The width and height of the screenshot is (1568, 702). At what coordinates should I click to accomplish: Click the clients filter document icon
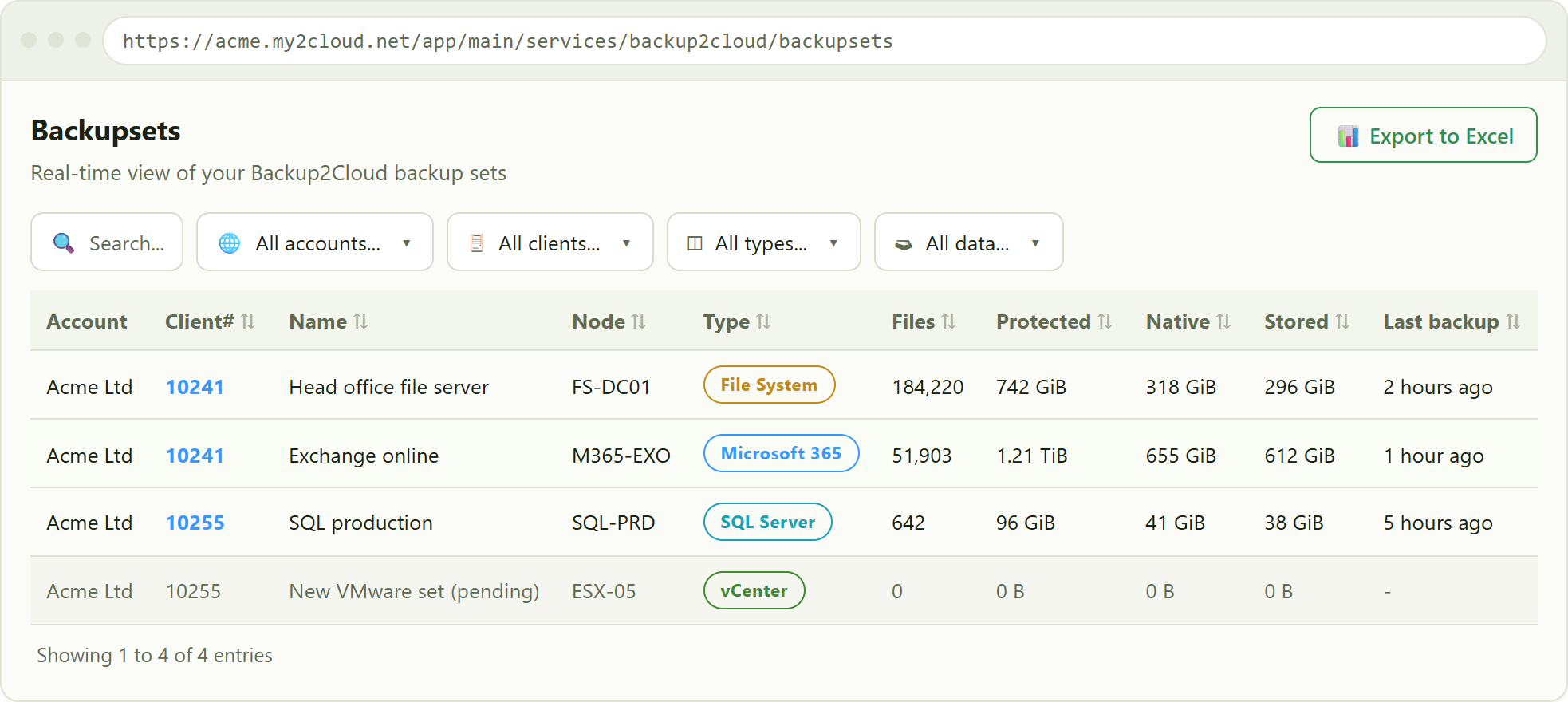point(477,243)
